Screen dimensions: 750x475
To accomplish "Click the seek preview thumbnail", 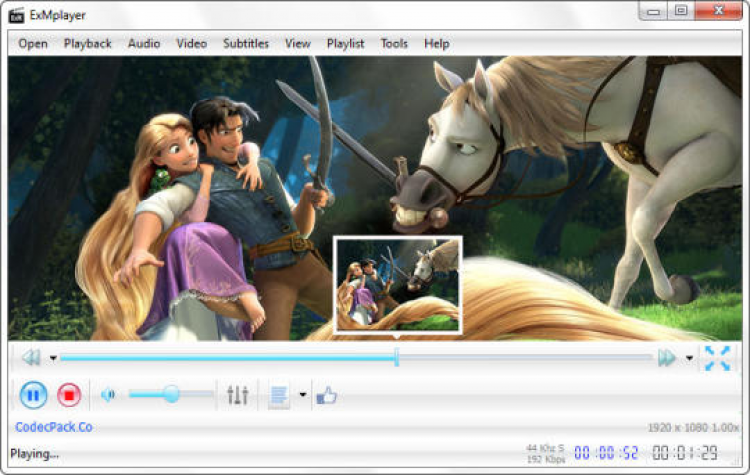I will [397, 285].
